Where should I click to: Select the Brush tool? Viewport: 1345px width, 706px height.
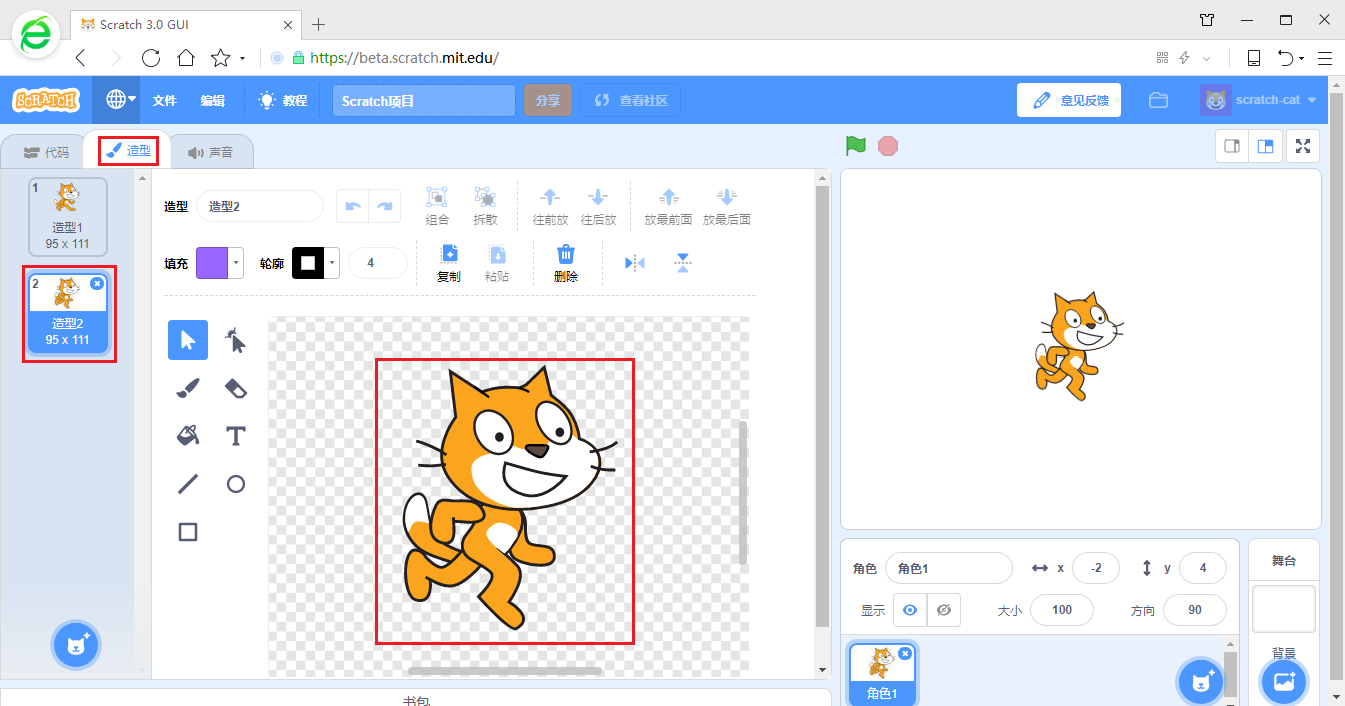(x=188, y=388)
